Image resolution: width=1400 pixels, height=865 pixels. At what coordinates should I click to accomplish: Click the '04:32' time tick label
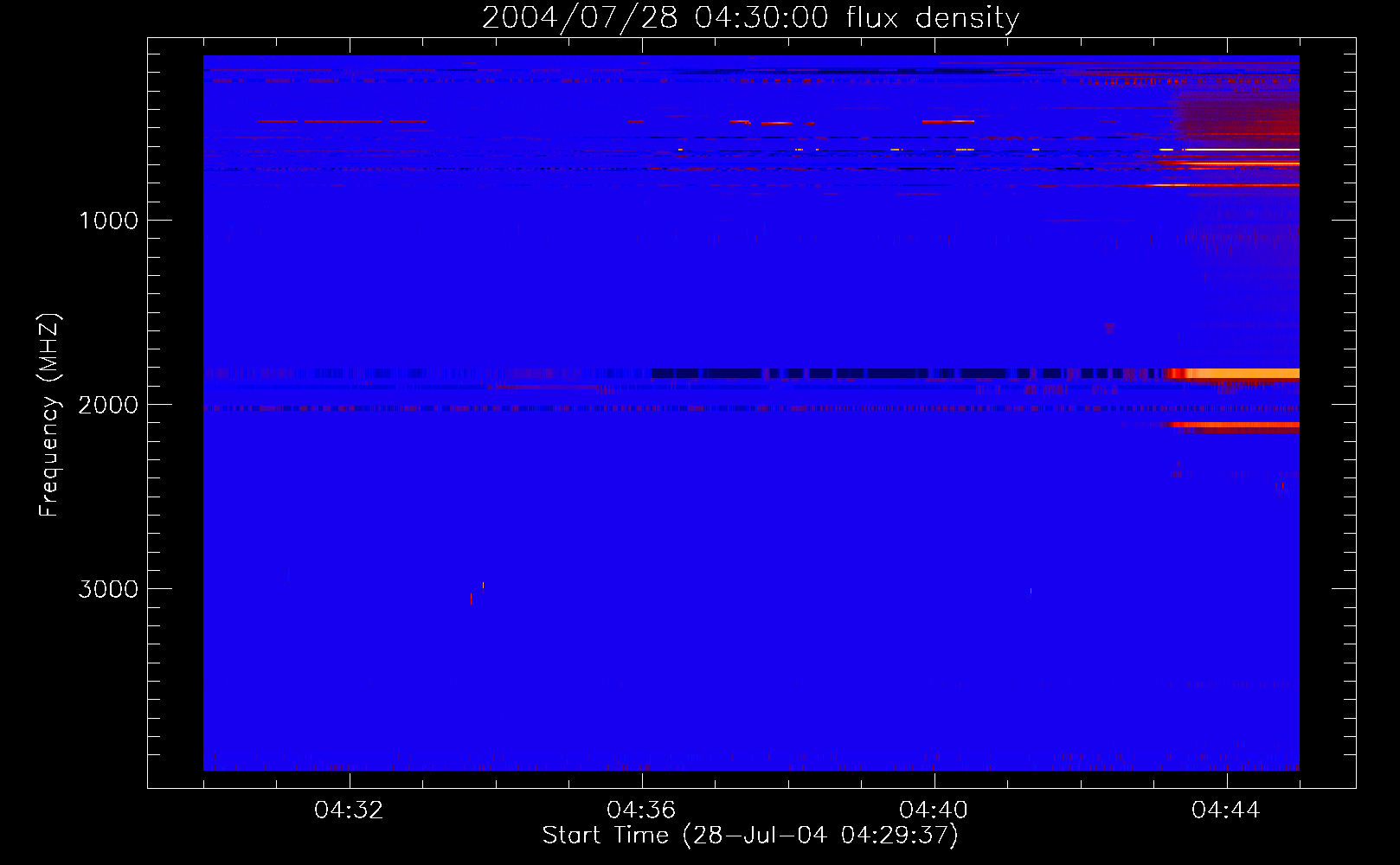pos(350,811)
